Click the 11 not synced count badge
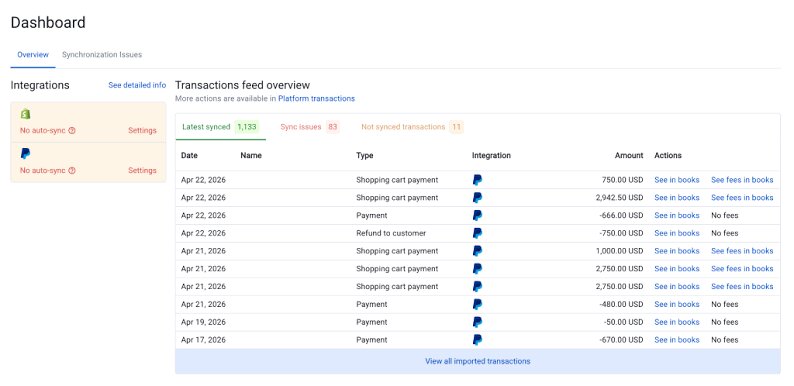The width and height of the screenshot is (794, 386). click(x=456, y=127)
